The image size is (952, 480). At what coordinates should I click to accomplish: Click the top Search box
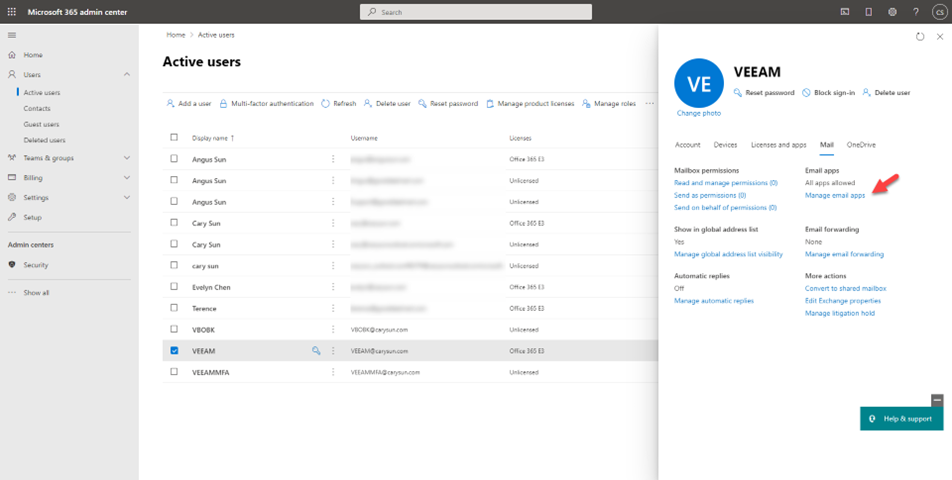tap(475, 12)
